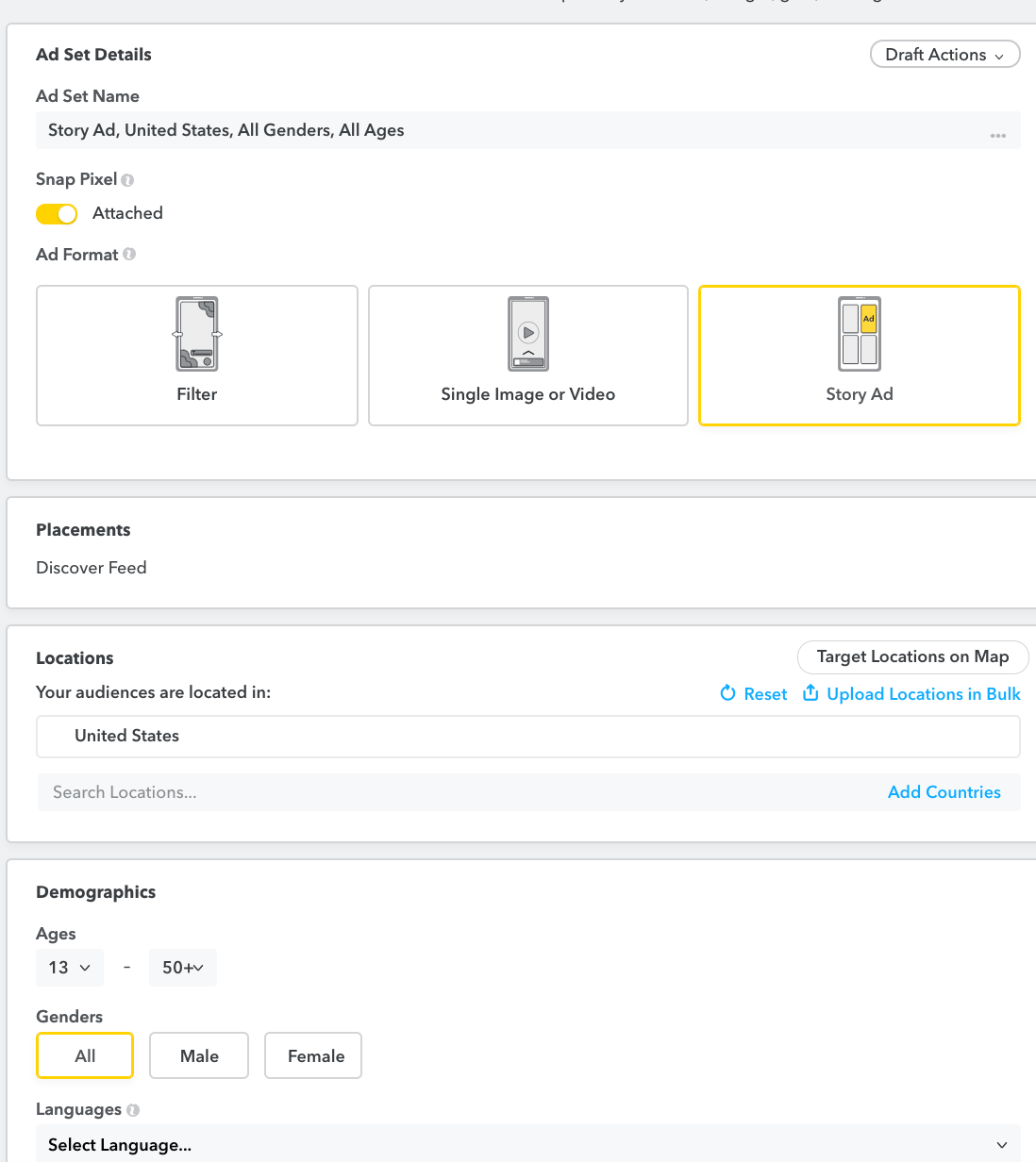The height and width of the screenshot is (1162, 1036).
Task: Open the maximum age 50+ dropdown
Action: (183, 968)
